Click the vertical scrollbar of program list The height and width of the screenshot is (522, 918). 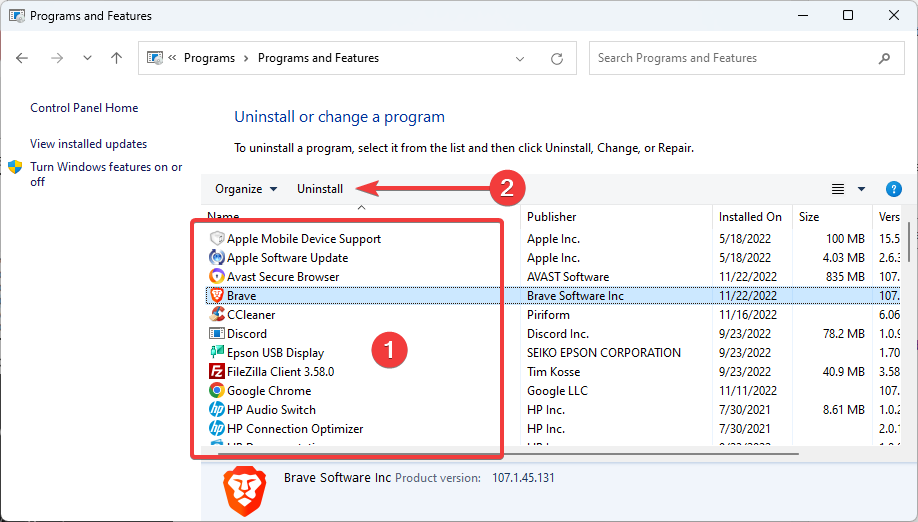pos(908,241)
